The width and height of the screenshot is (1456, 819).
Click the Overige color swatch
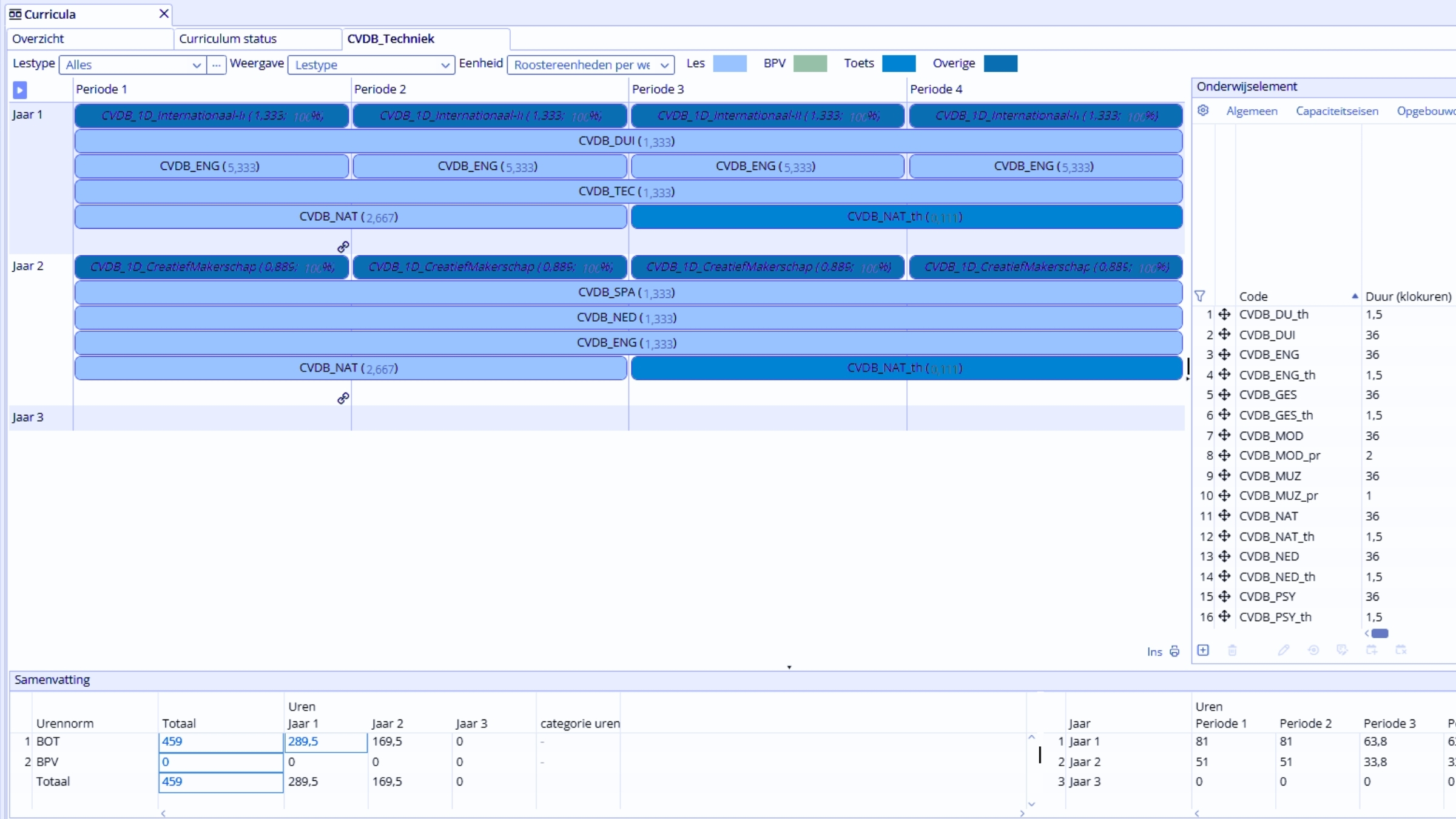[1001, 64]
